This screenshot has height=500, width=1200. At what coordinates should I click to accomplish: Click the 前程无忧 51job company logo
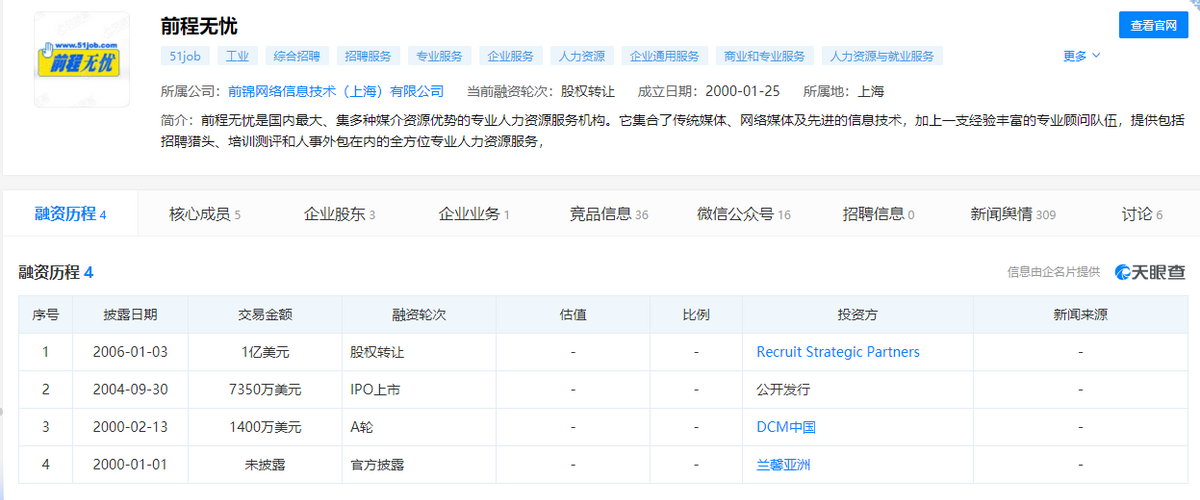(81, 60)
